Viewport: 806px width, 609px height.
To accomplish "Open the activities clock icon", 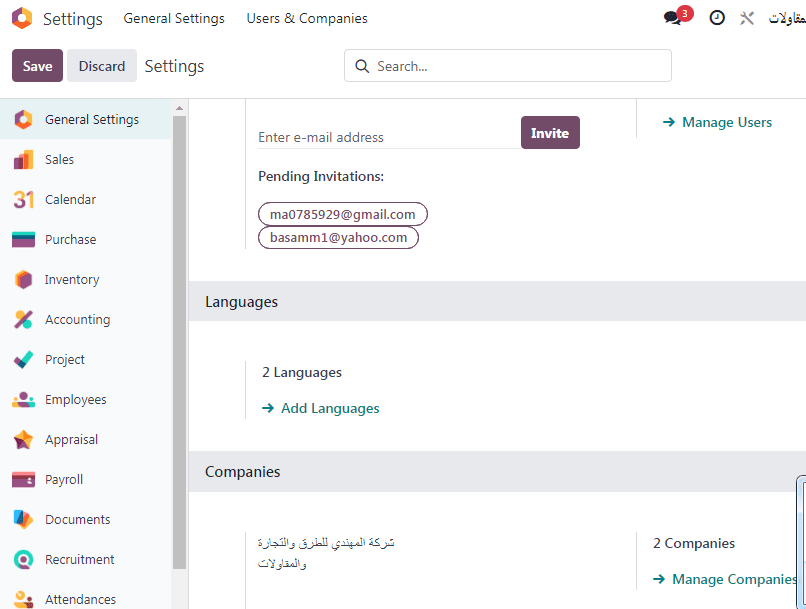I will 717,18.
